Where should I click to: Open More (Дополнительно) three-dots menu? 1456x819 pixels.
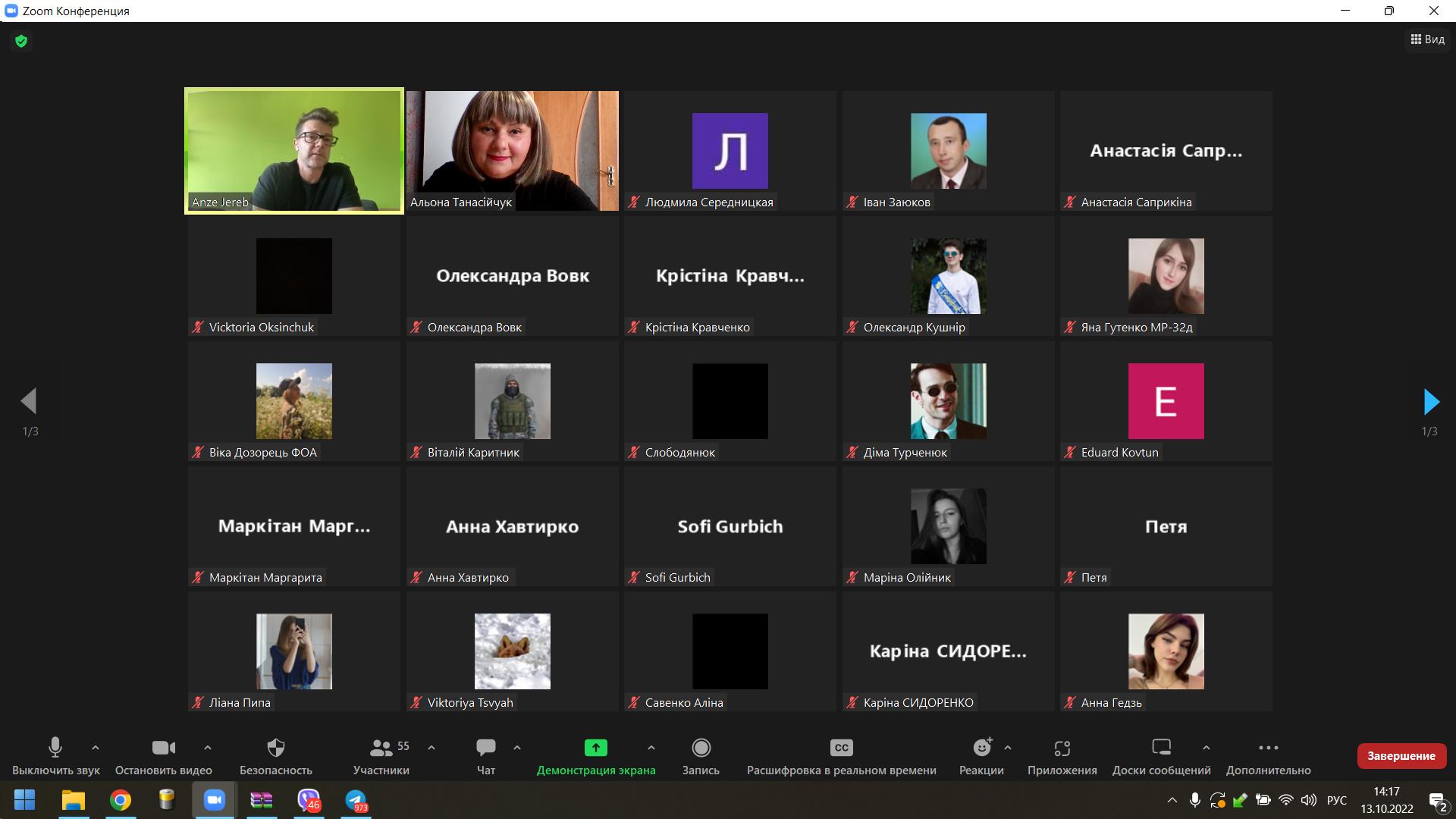(1268, 748)
